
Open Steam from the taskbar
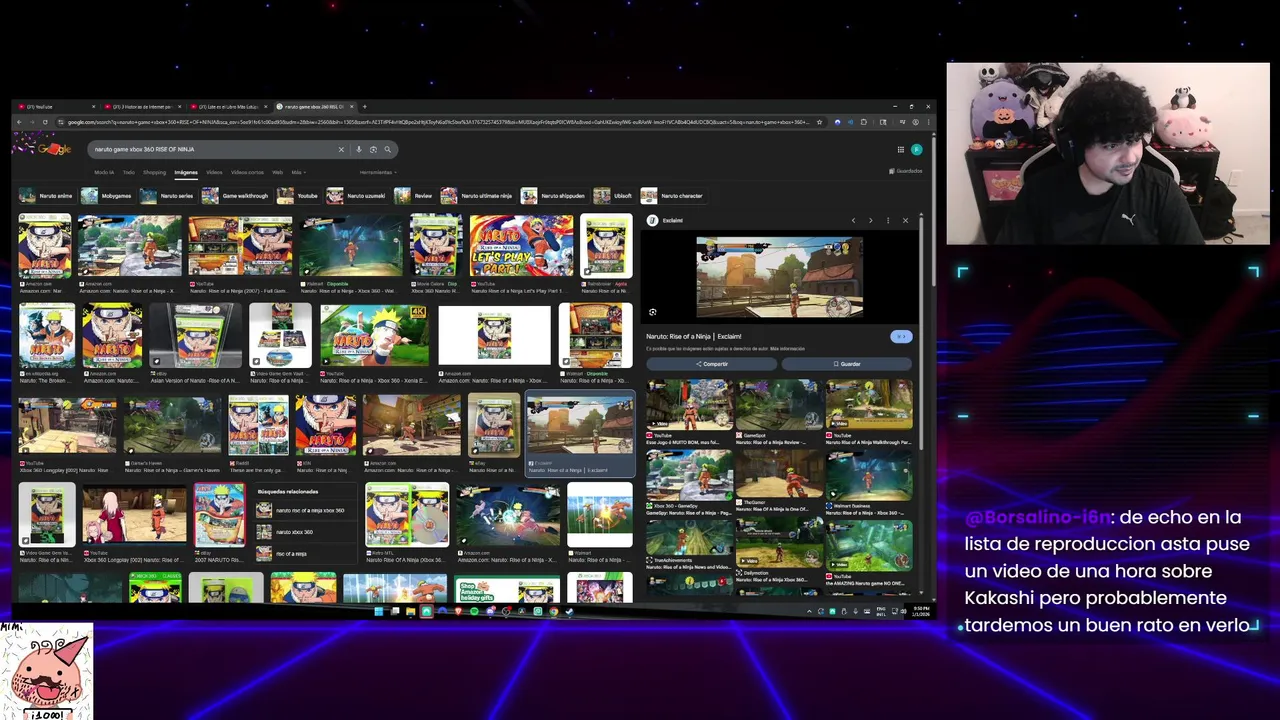(569, 611)
